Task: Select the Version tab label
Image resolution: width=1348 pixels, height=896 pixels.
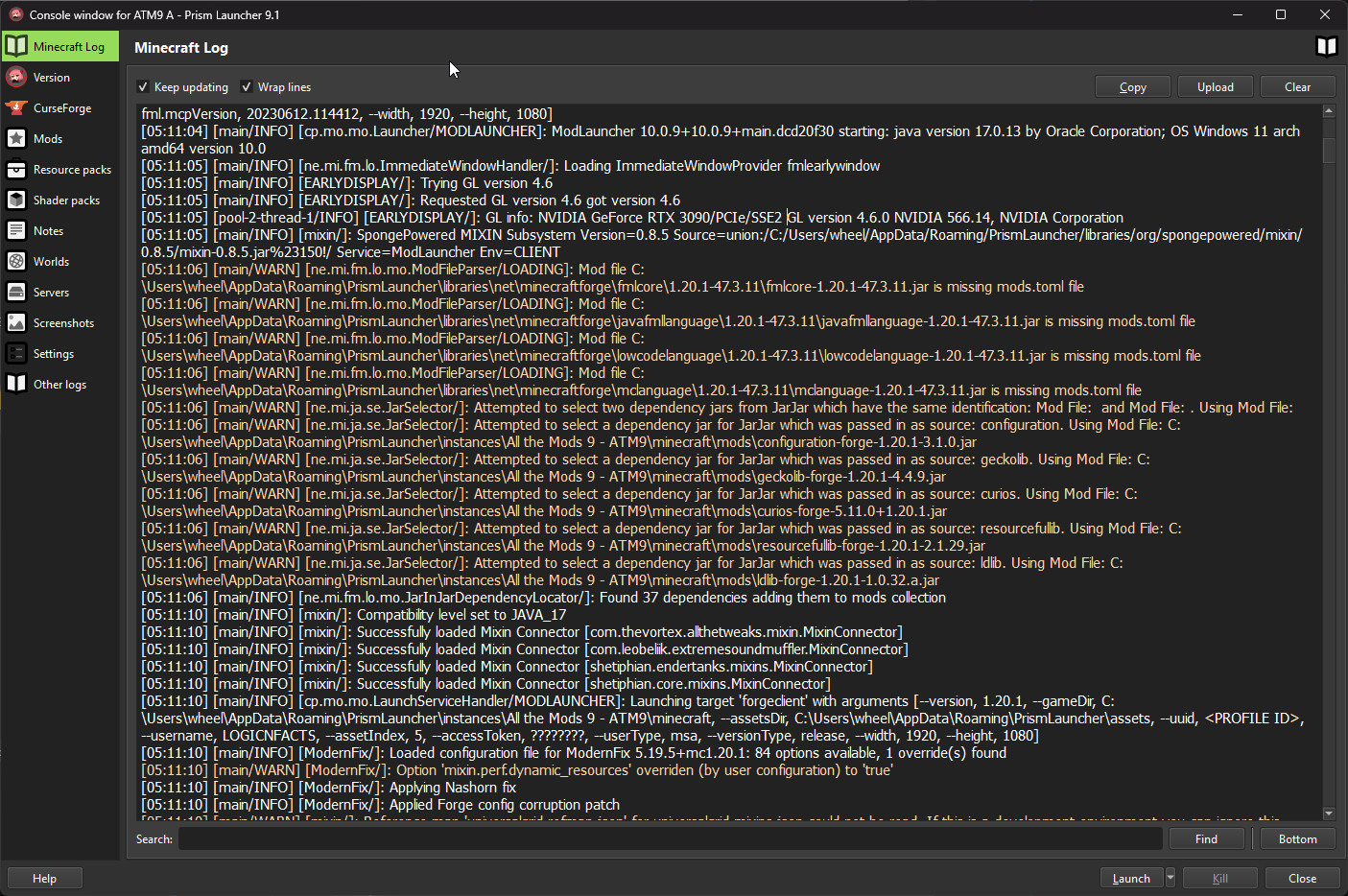Action: (x=52, y=78)
